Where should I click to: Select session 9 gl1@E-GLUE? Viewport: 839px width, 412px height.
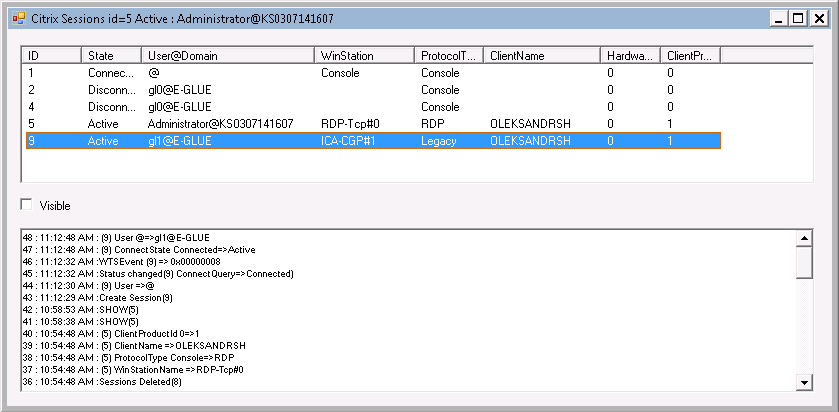(373, 141)
